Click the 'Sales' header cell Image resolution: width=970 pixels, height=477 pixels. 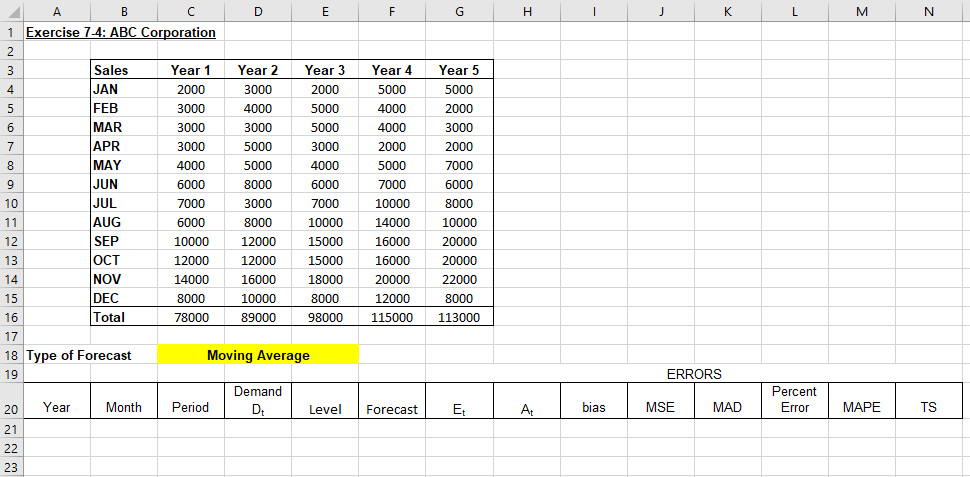(x=124, y=70)
